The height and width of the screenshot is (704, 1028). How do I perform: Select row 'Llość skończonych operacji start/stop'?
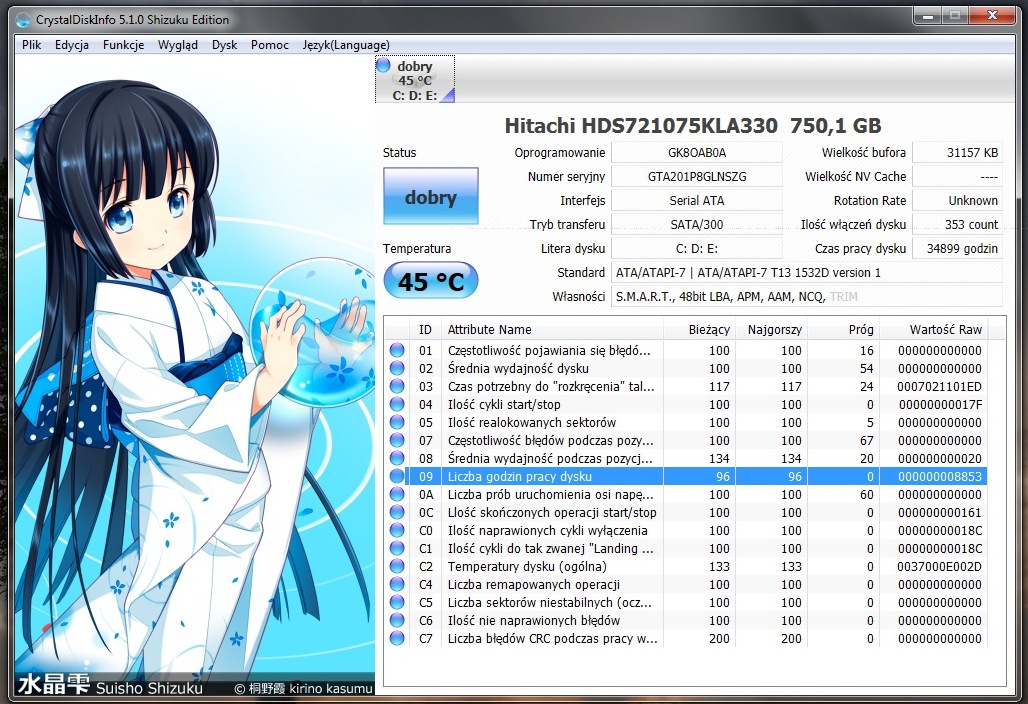[685, 512]
